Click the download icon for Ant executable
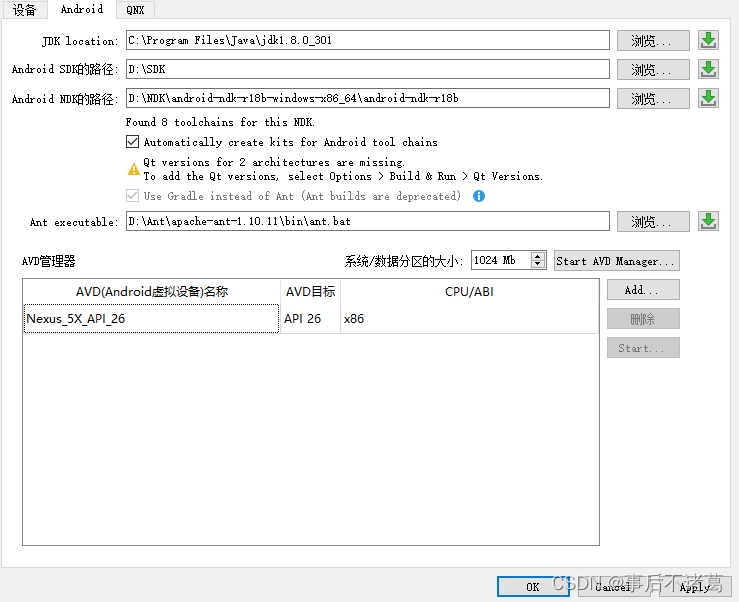 click(708, 222)
